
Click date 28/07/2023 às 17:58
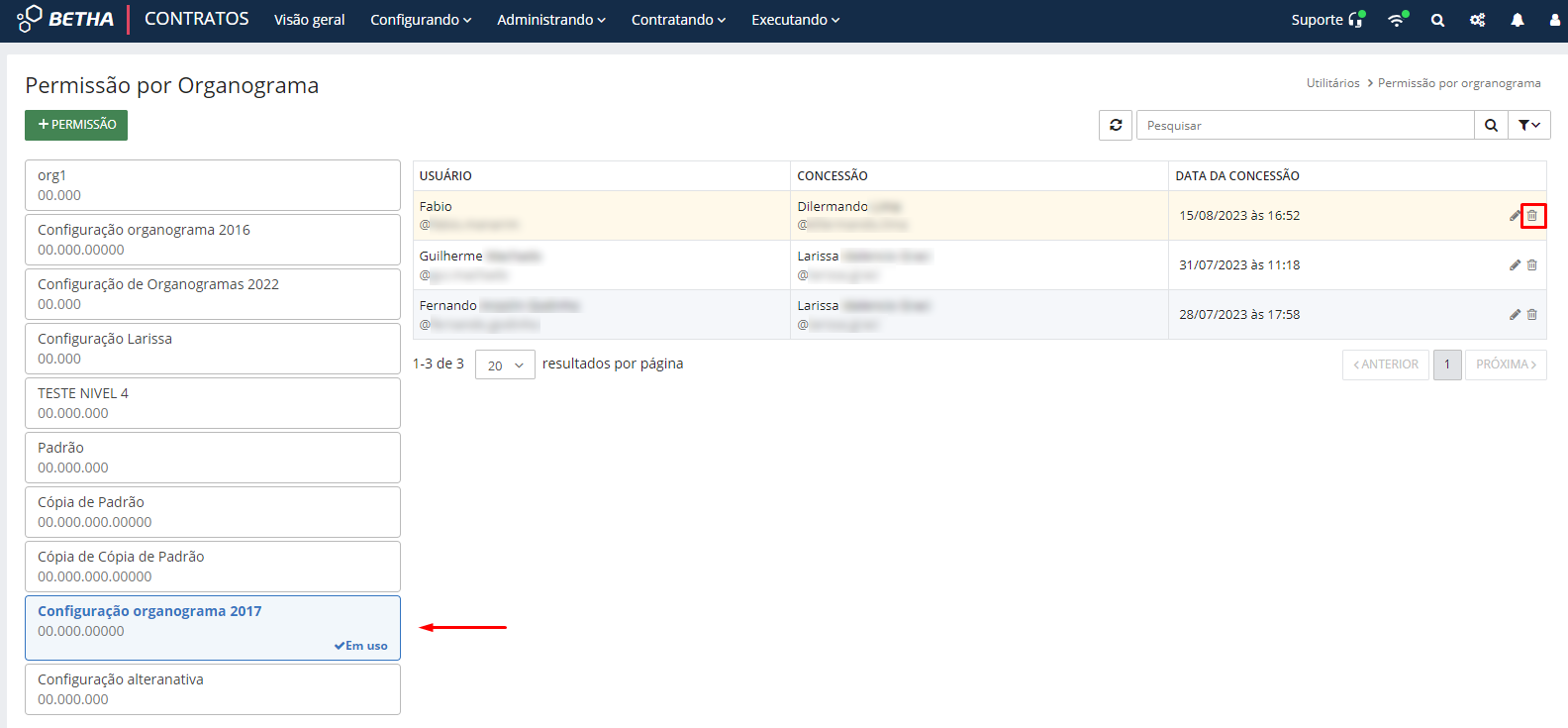pyautogui.click(x=1239, y=314)
